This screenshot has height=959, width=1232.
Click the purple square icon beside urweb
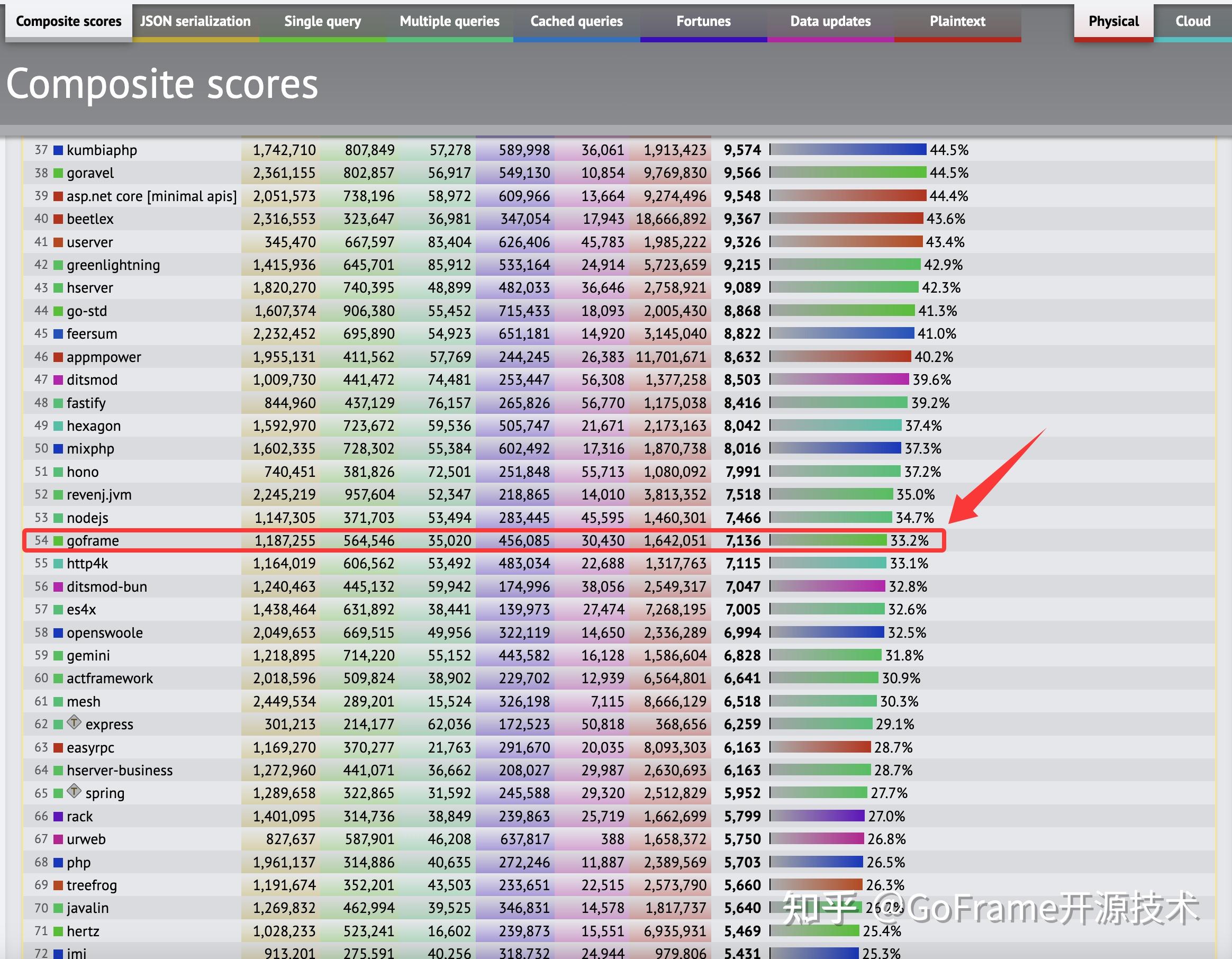(58, 839)
